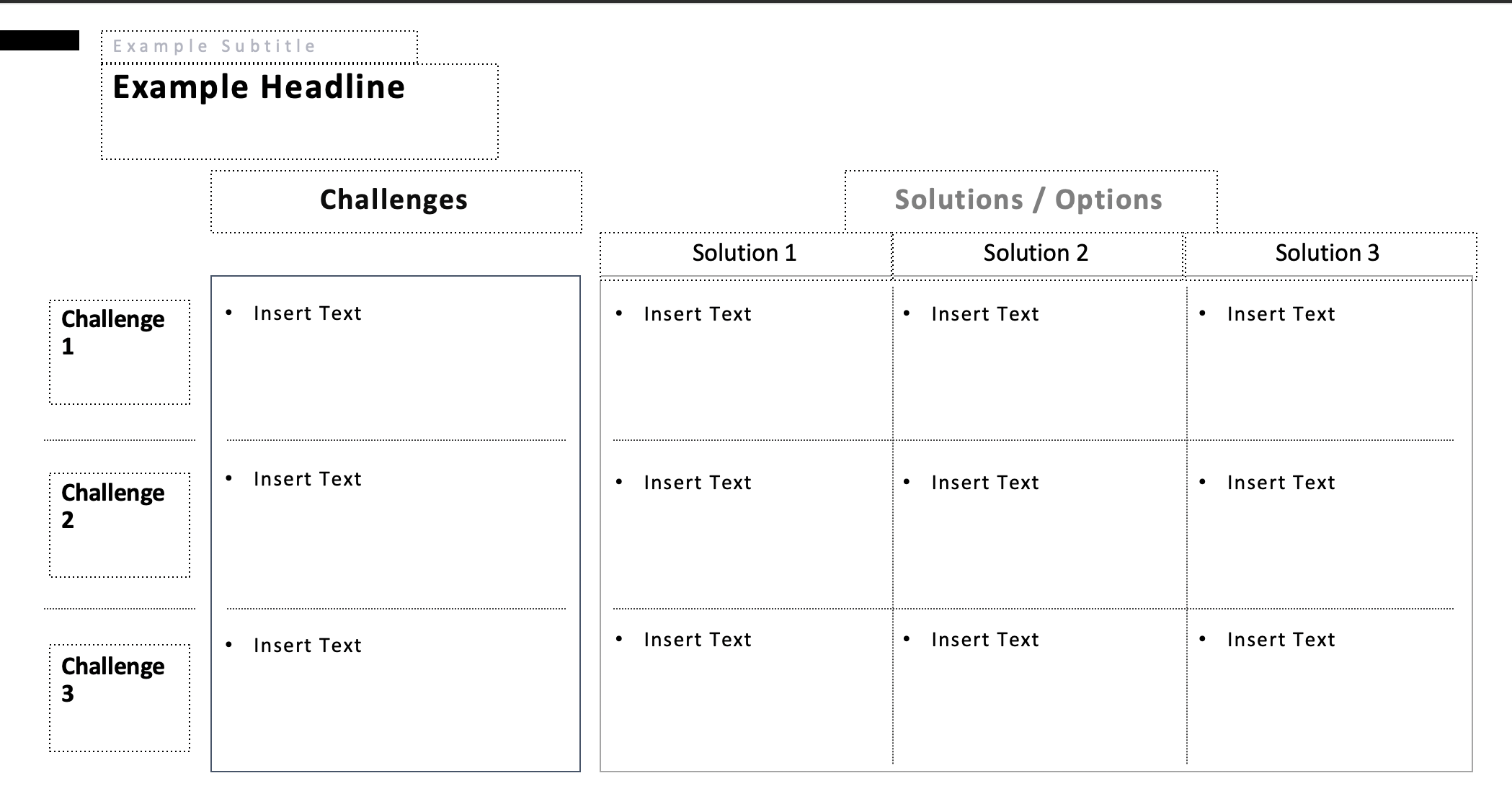Image resolution: width=1512 pixels, height=804 pixels.
Task: Click Insert Text under Solution 2, first row
Action: pyautogui.click(x=985, y=314)
